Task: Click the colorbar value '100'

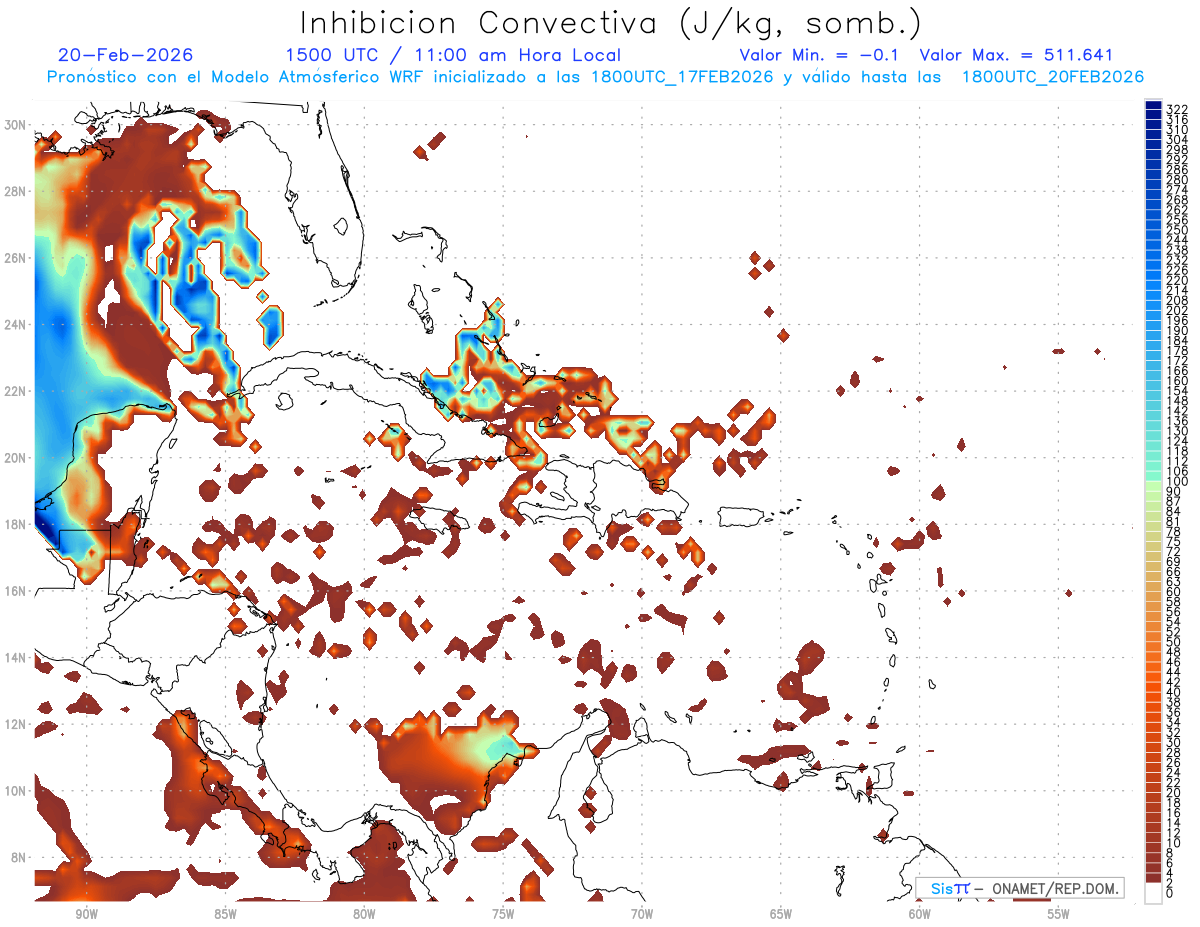Action: pos(1177,482)
